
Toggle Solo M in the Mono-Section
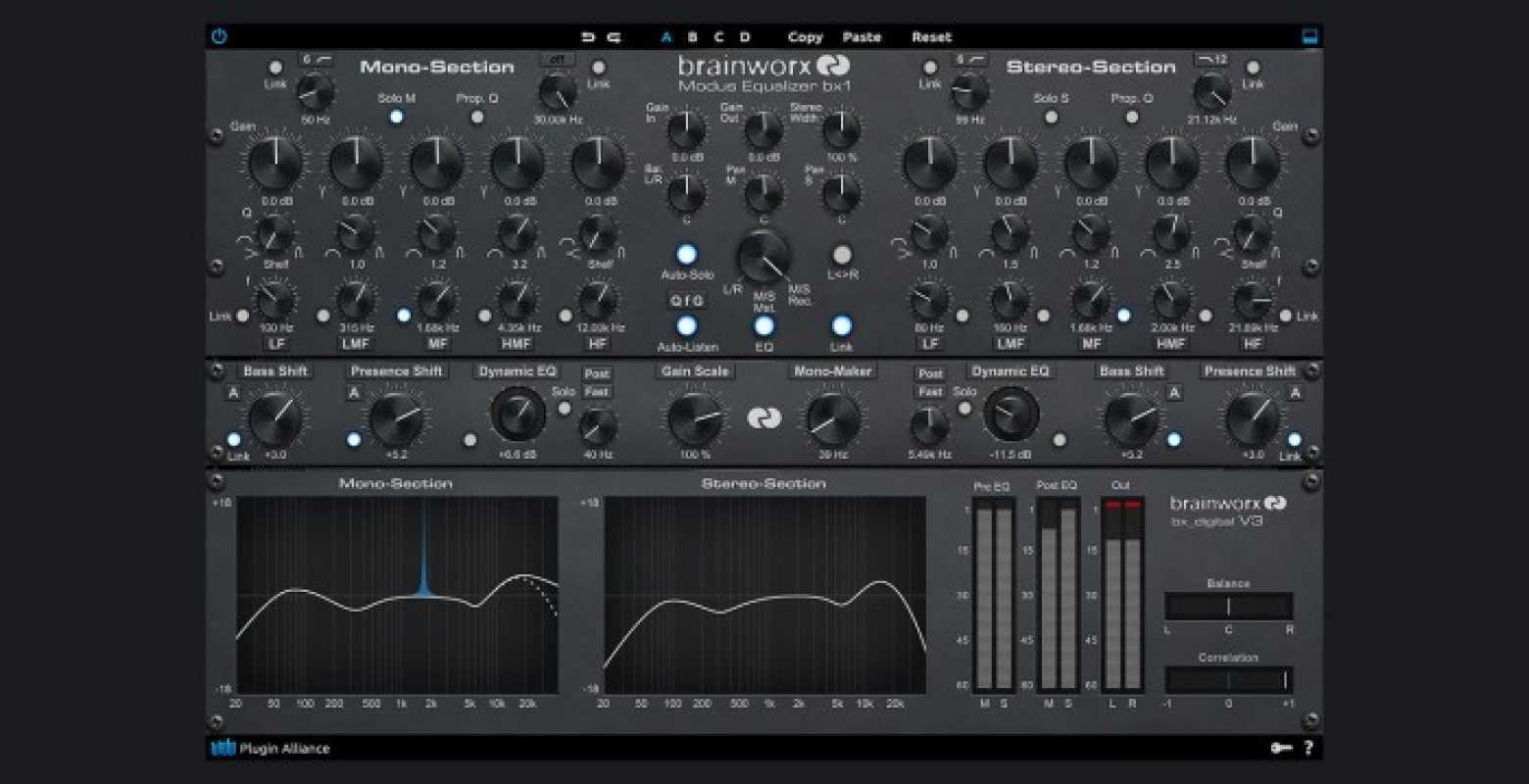click(x=396, y=116)
